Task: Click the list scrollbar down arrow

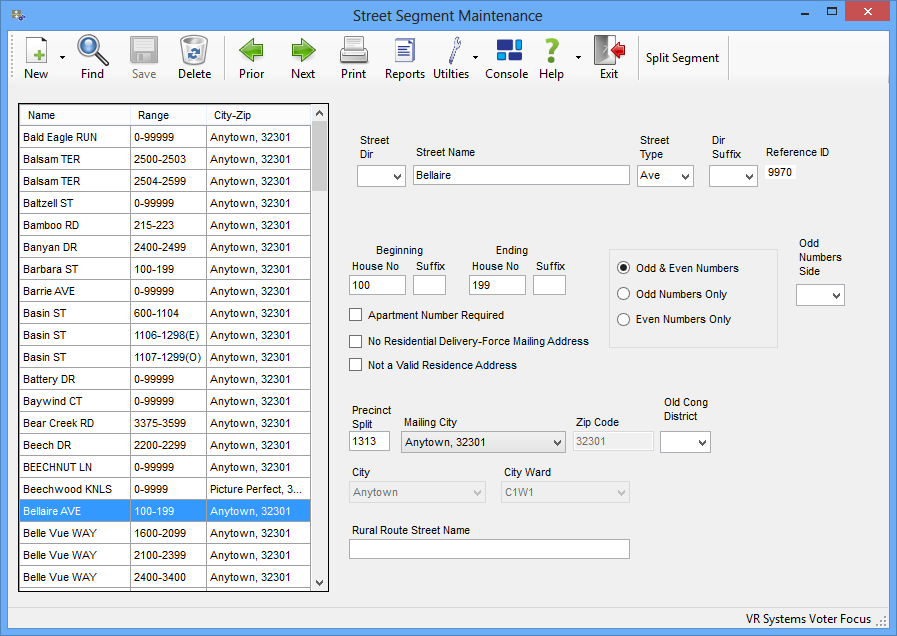Action: coord(320,583)
